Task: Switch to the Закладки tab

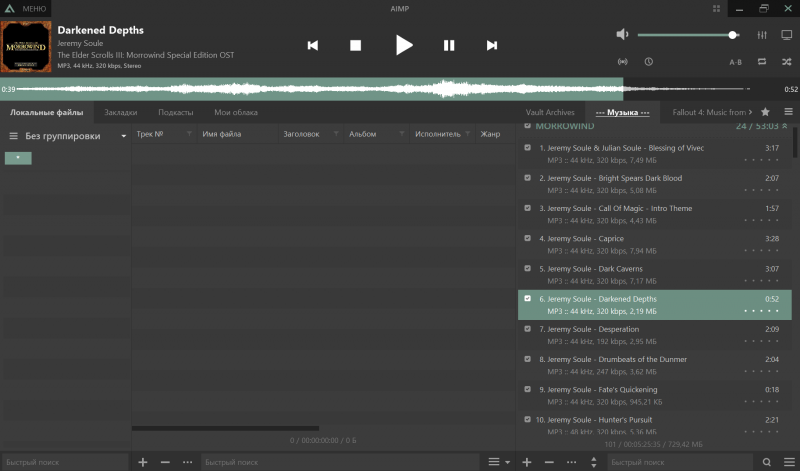Action: (x=120, y=112)
